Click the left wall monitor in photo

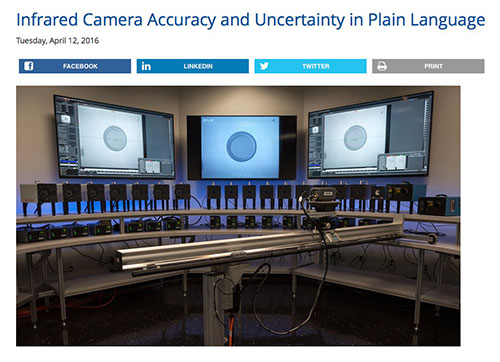[x=114, y=137]
